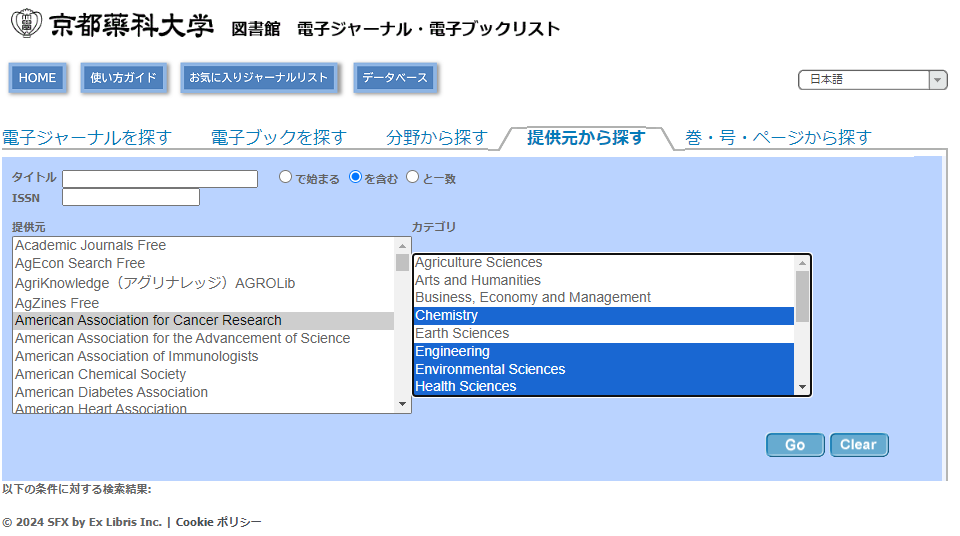Select American Association of Immunologists
The height and width of the screenshot is (536, 960).
pos(204,356)
